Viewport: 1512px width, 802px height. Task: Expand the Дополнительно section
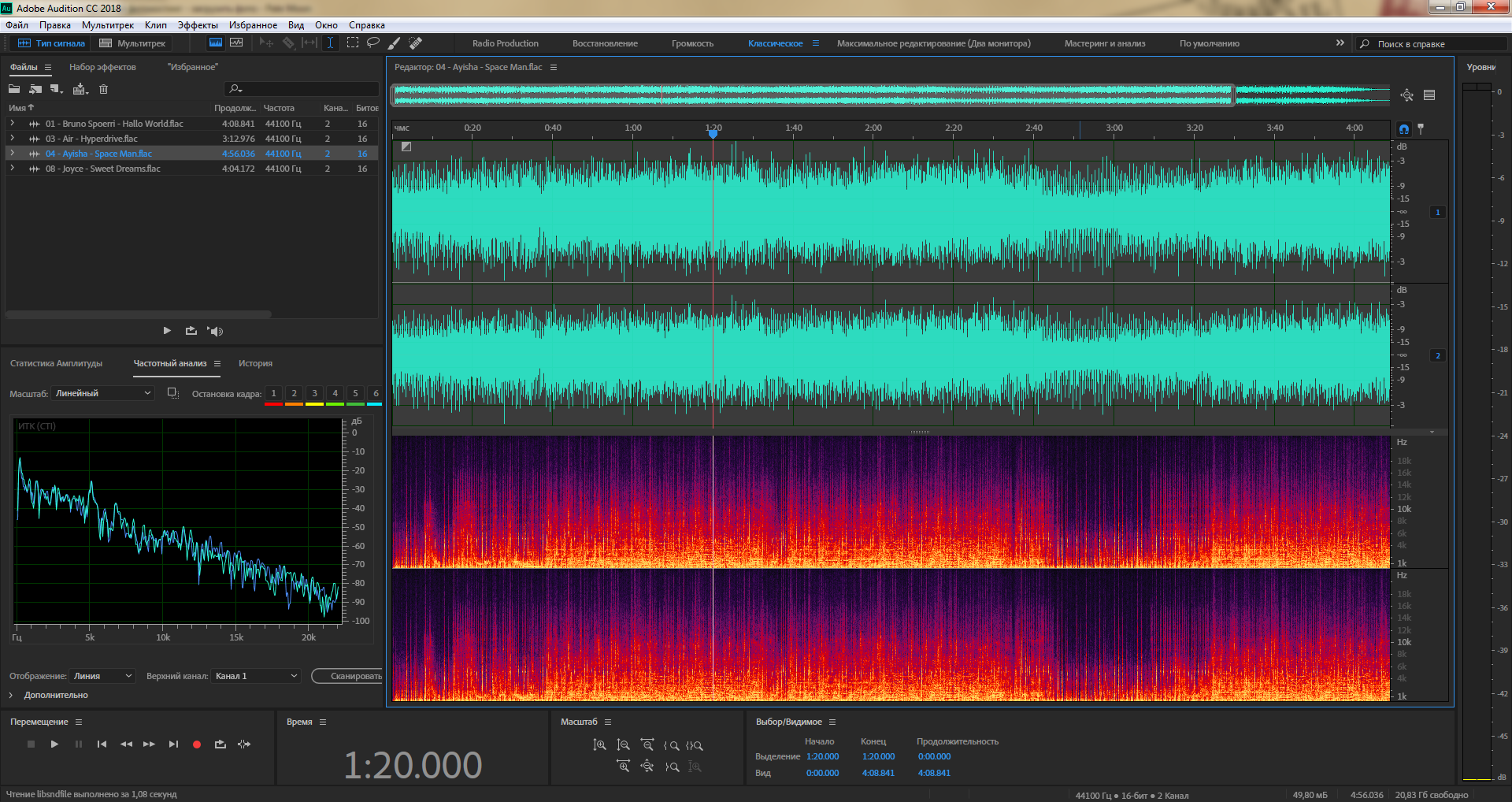49,695
